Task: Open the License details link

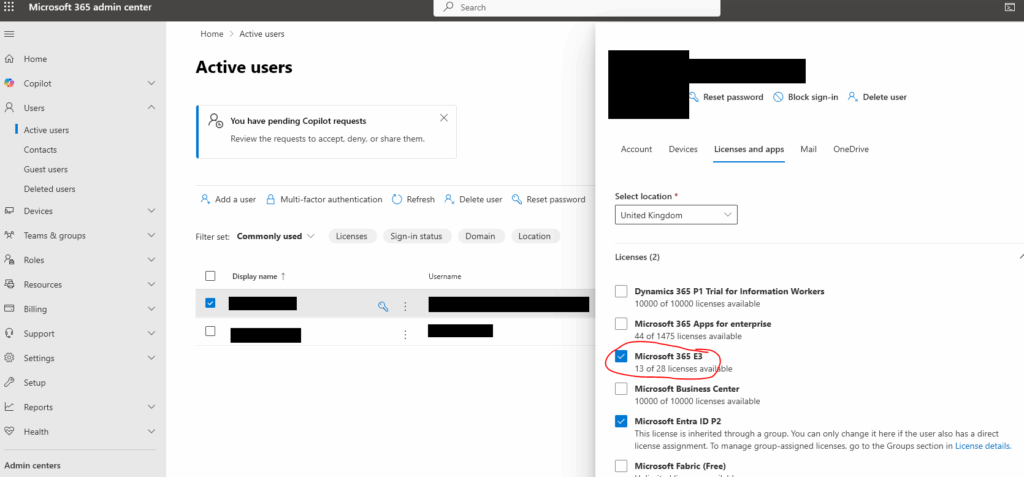Action: tap(982, 446)
